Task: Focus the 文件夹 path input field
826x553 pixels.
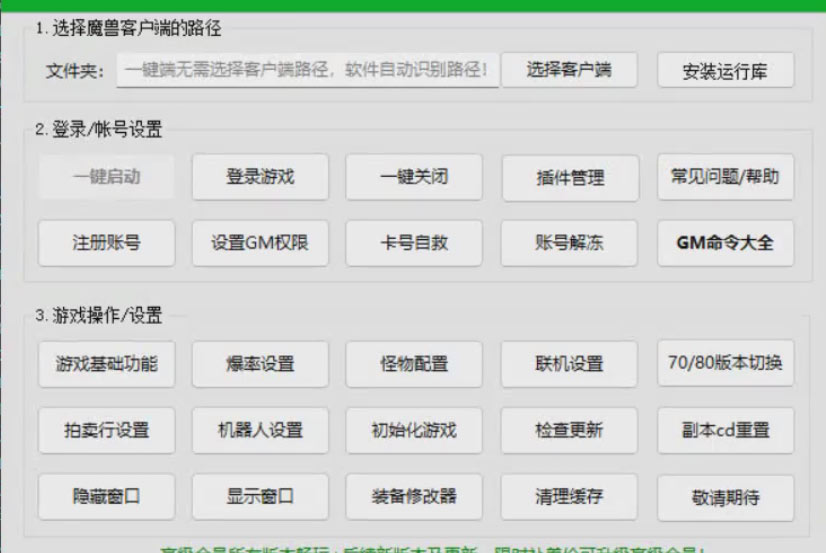Action: [x=308, y=70]
